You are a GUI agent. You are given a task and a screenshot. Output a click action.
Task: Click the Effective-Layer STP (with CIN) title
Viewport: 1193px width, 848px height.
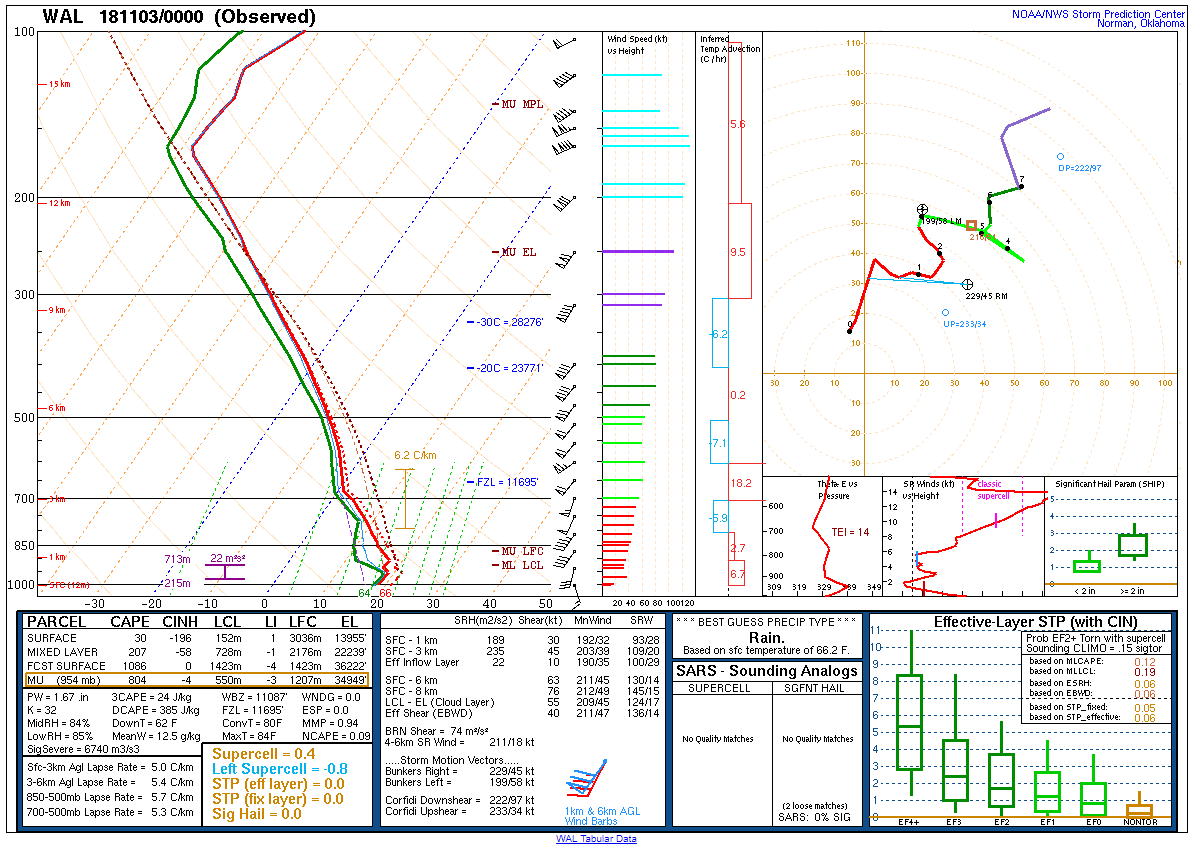coord(1036,622)
